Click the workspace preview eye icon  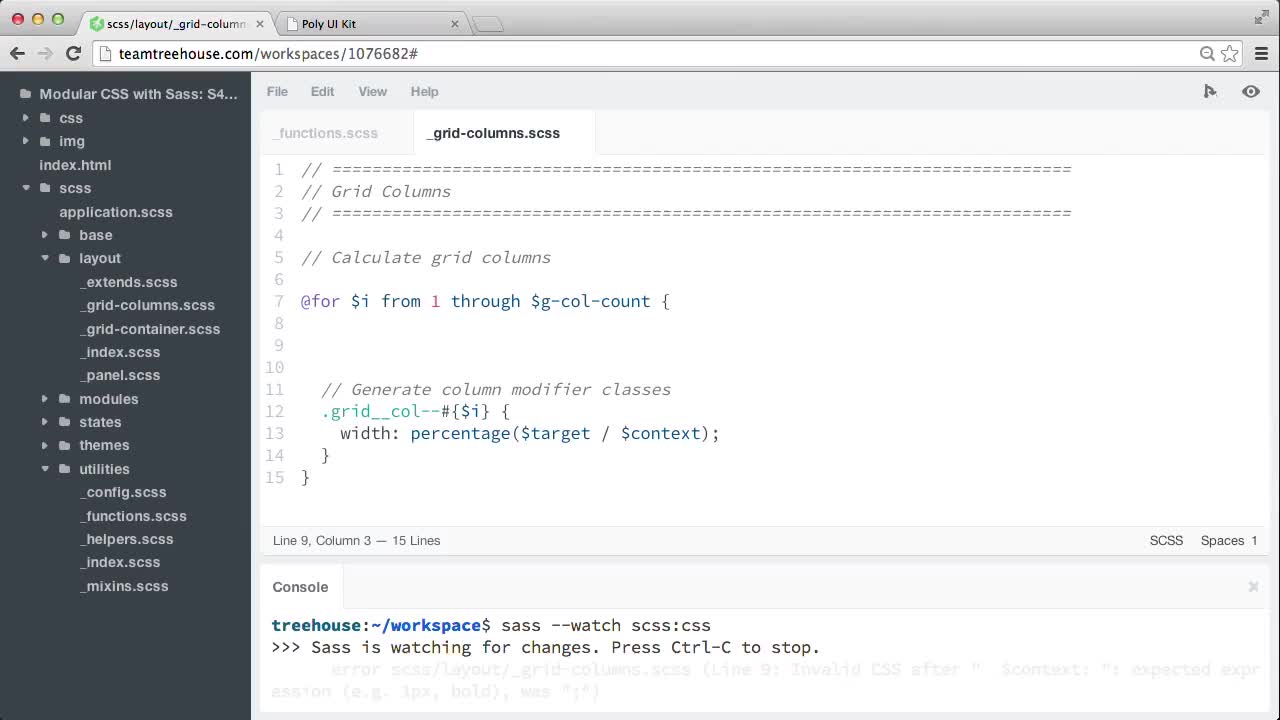(1251, 91)
